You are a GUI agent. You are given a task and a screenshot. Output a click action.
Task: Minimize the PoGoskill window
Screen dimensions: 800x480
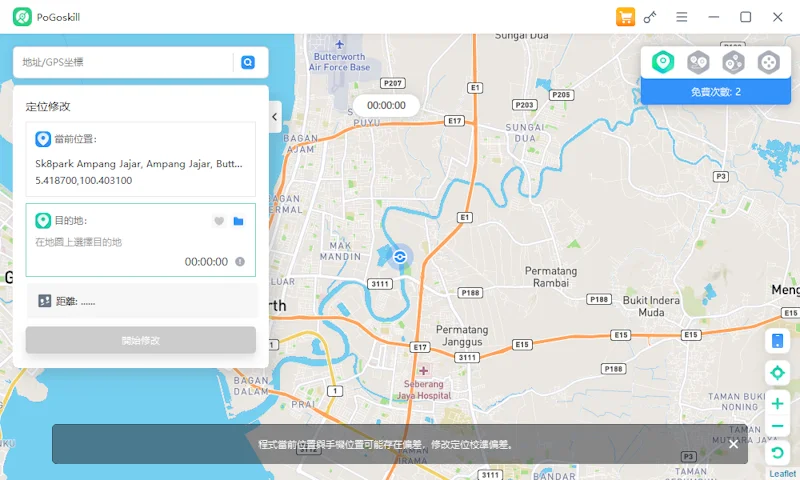(714, 17)
